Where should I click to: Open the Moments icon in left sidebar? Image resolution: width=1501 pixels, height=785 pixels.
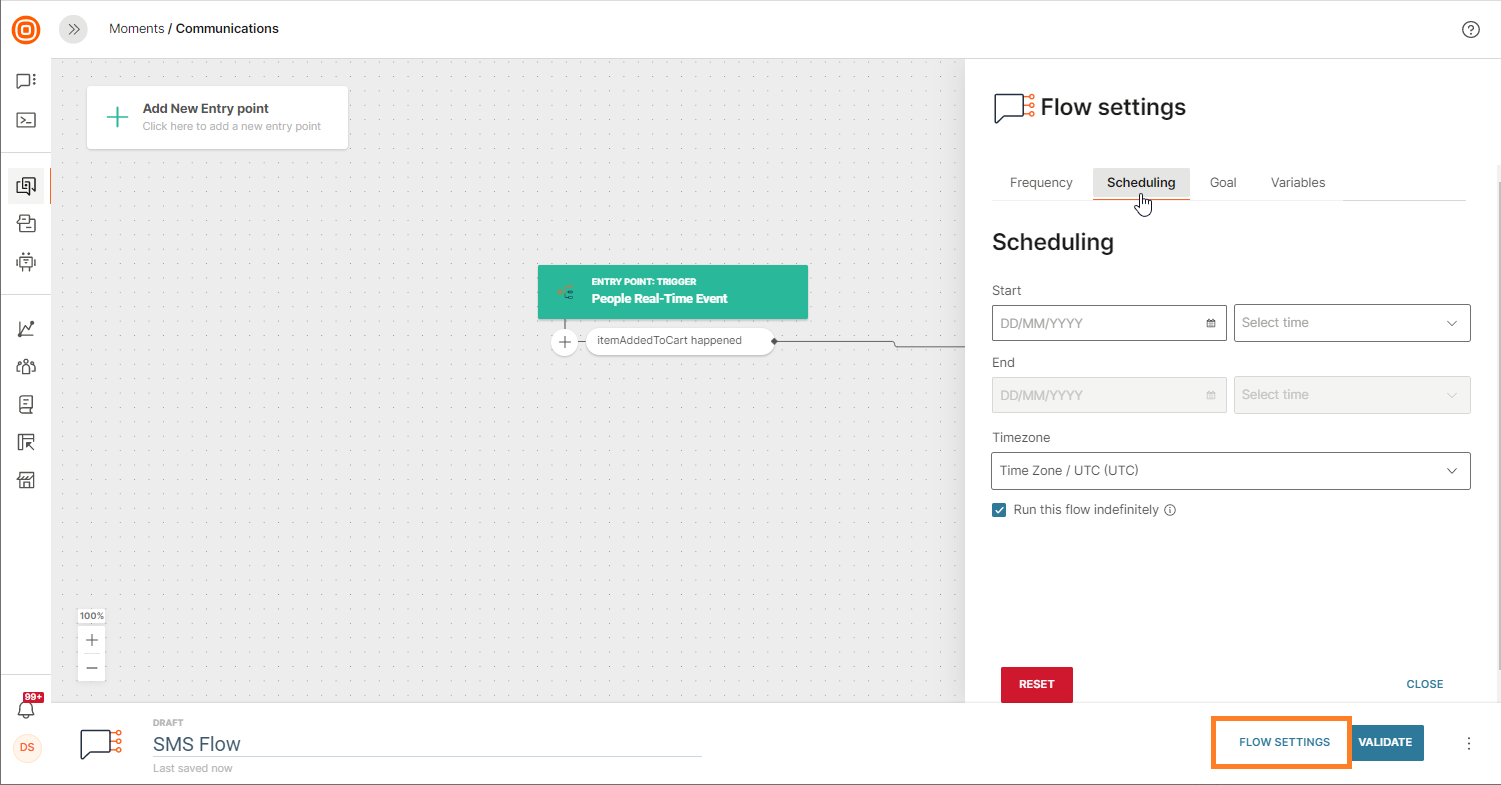[x=26, y=186]
